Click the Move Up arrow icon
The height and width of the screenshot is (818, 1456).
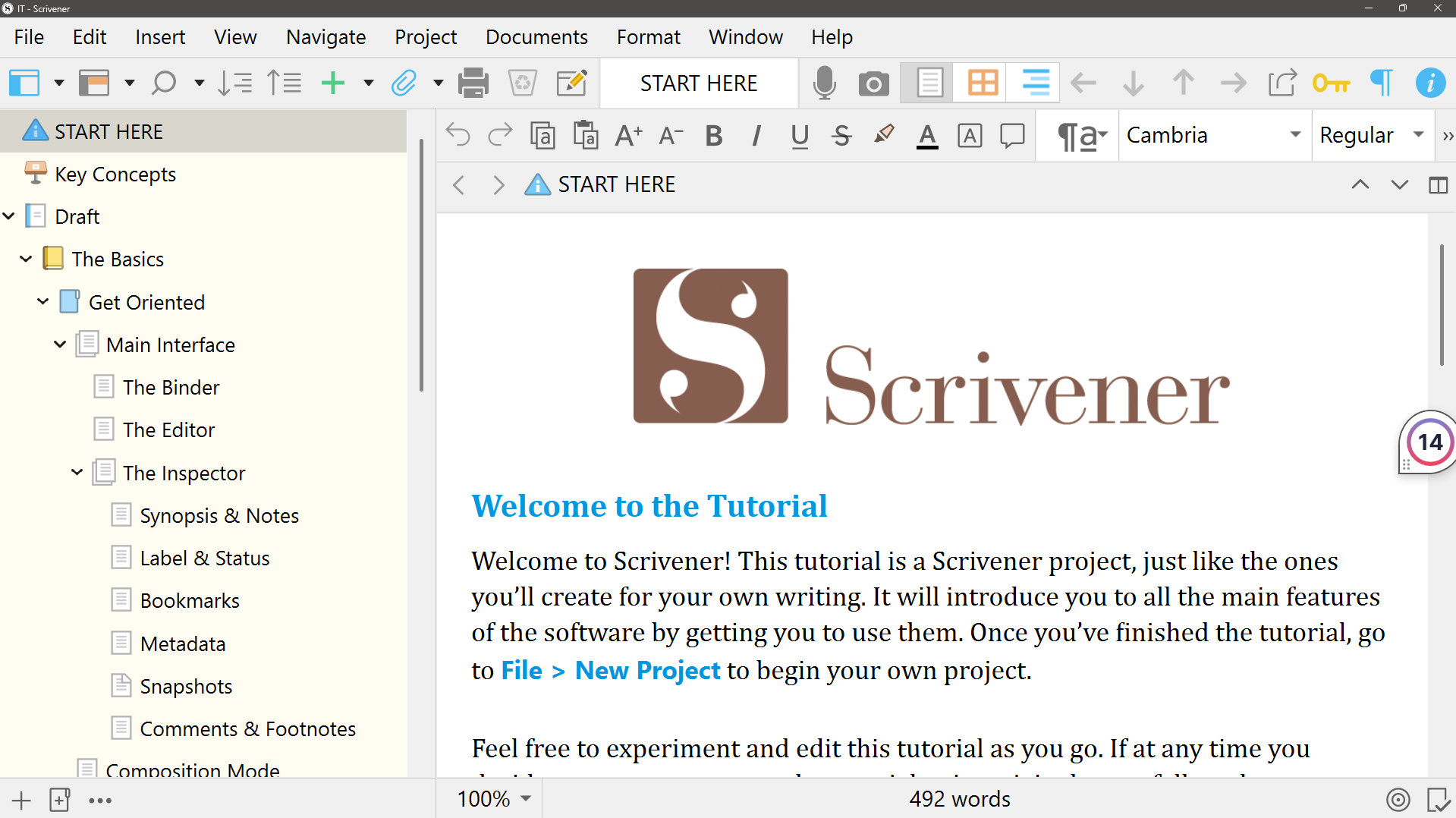[1184, 82]
